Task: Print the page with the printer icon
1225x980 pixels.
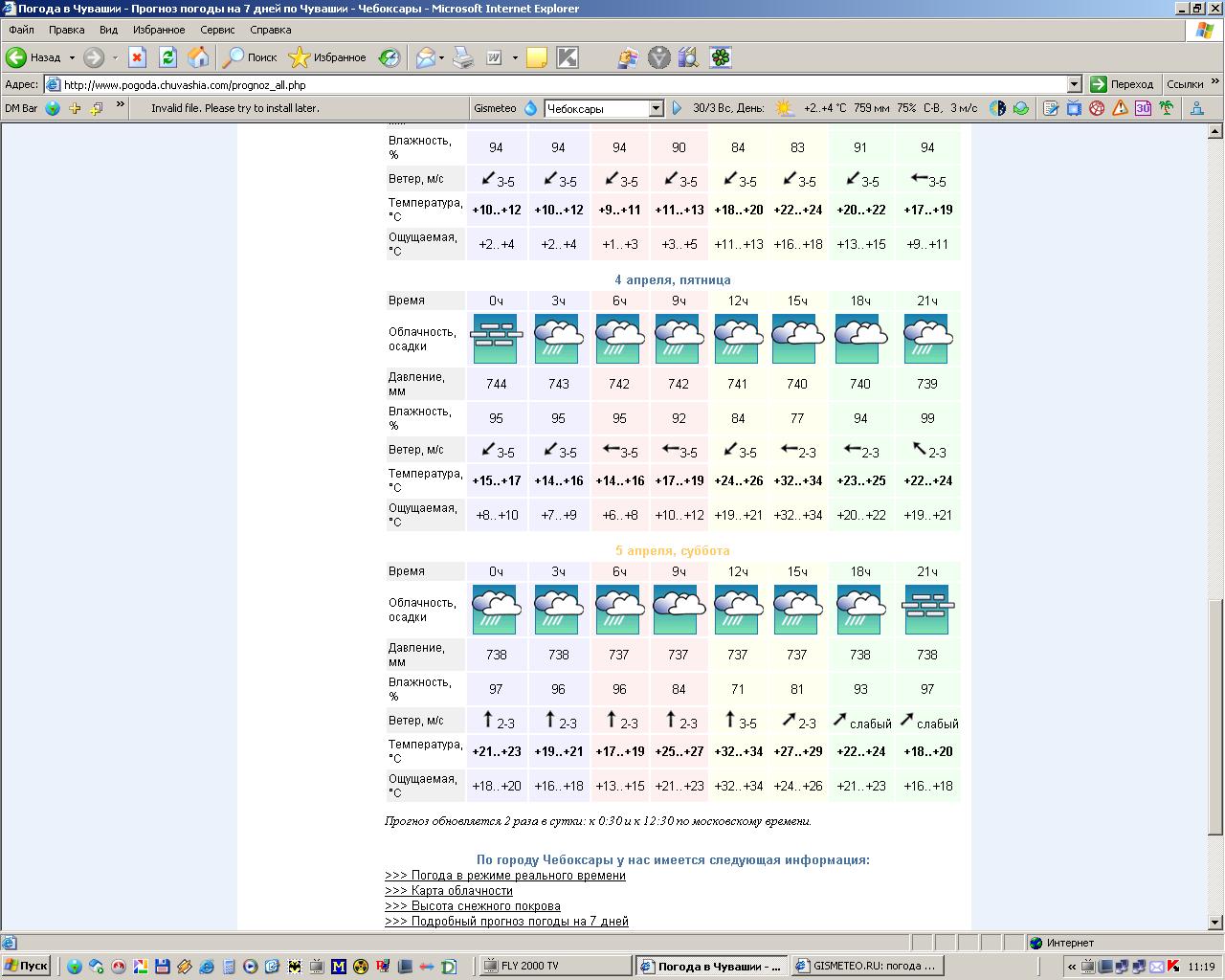Action: [463, 57]
